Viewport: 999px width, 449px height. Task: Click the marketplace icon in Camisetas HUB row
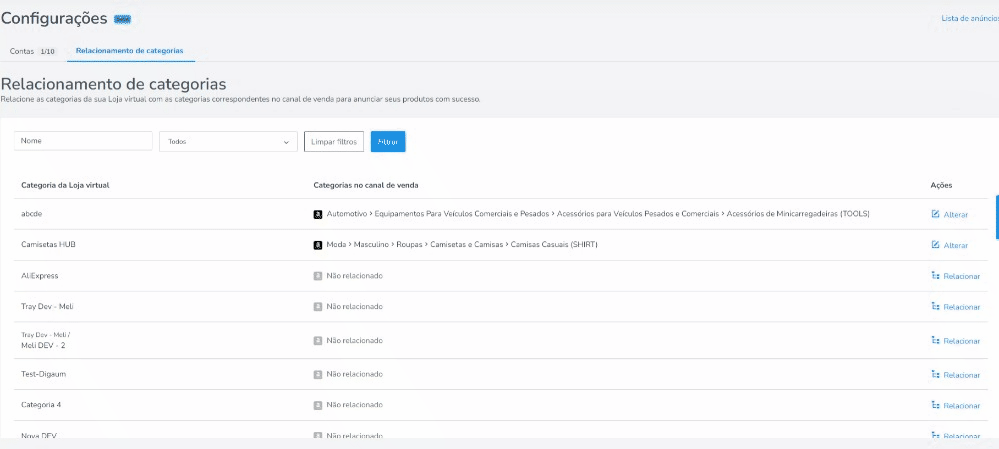point(317,245)
